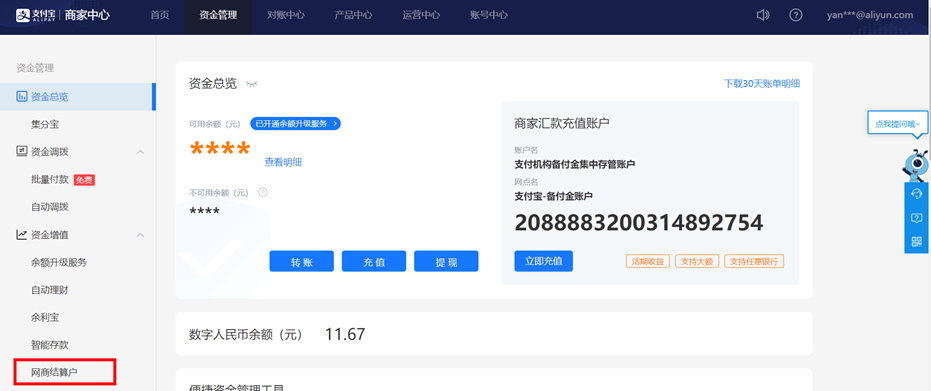
Task: Click the info icon beside 不可用余额
Action: 262,192
